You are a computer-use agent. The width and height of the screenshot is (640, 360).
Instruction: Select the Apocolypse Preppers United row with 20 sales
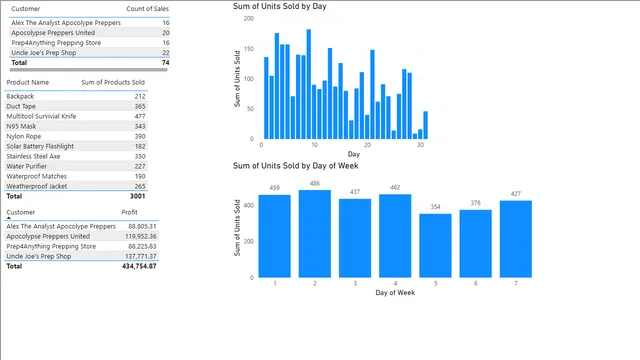89,33
